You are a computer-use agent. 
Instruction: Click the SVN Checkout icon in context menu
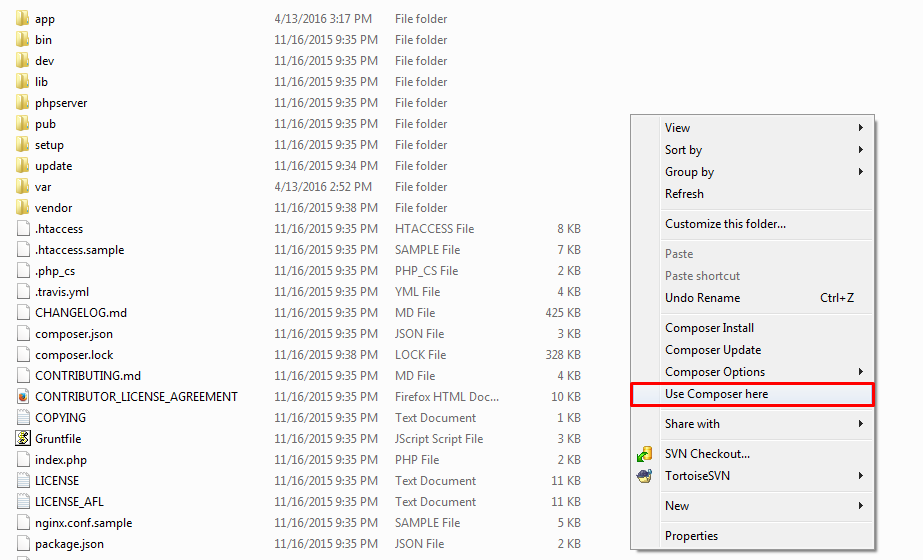pos(645,454)
